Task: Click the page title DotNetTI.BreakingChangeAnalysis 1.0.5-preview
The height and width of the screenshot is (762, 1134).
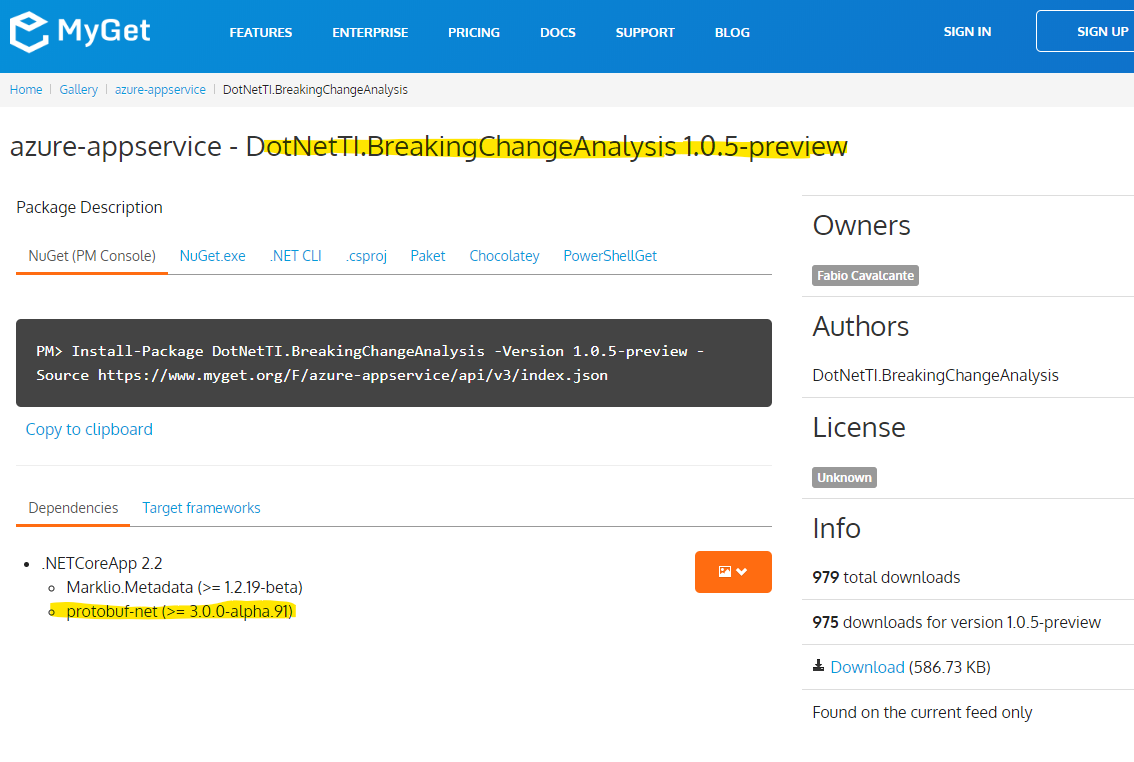Action: pyautogui.click(x=546, y=147)
